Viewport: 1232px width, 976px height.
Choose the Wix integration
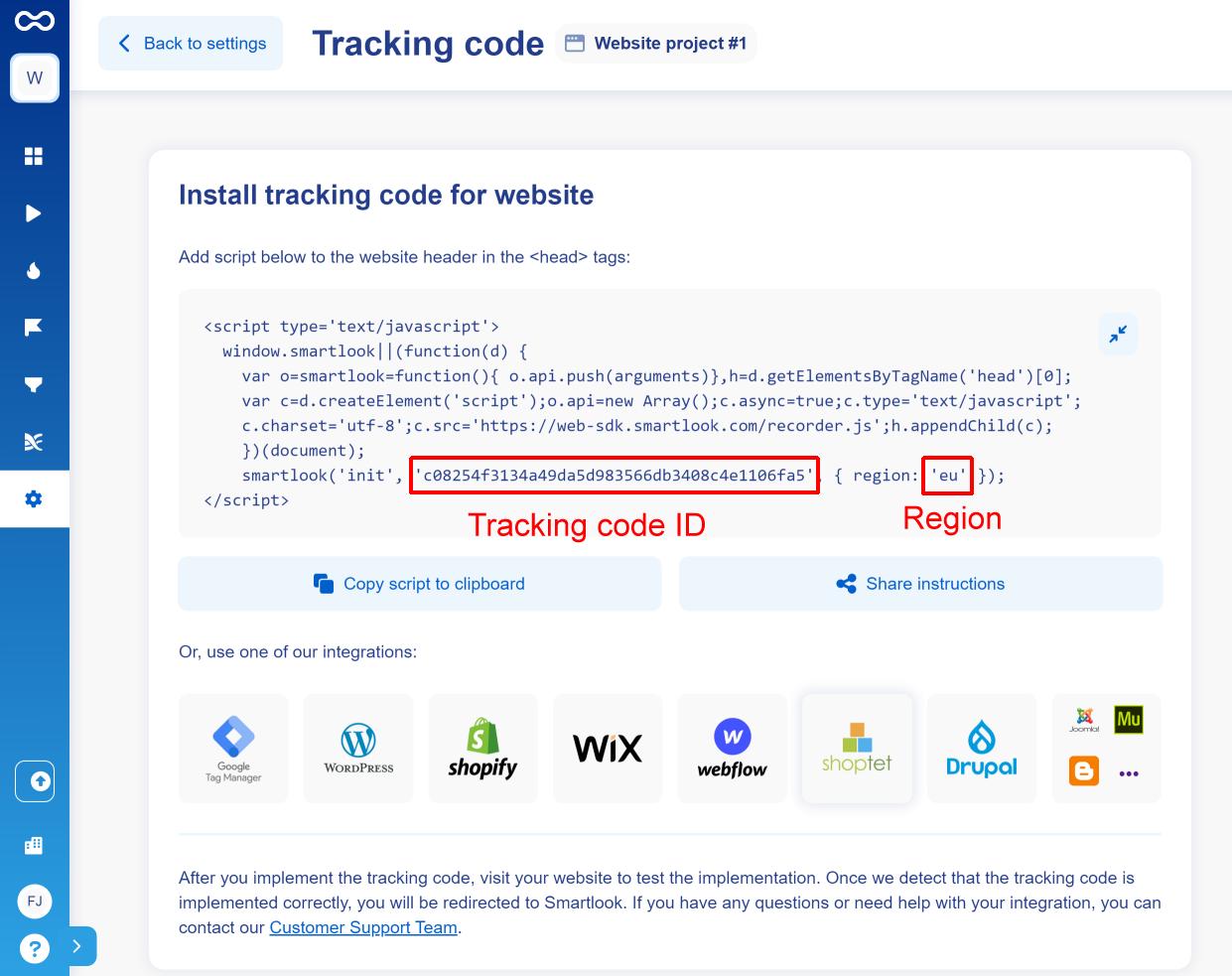tap(608, 749)
